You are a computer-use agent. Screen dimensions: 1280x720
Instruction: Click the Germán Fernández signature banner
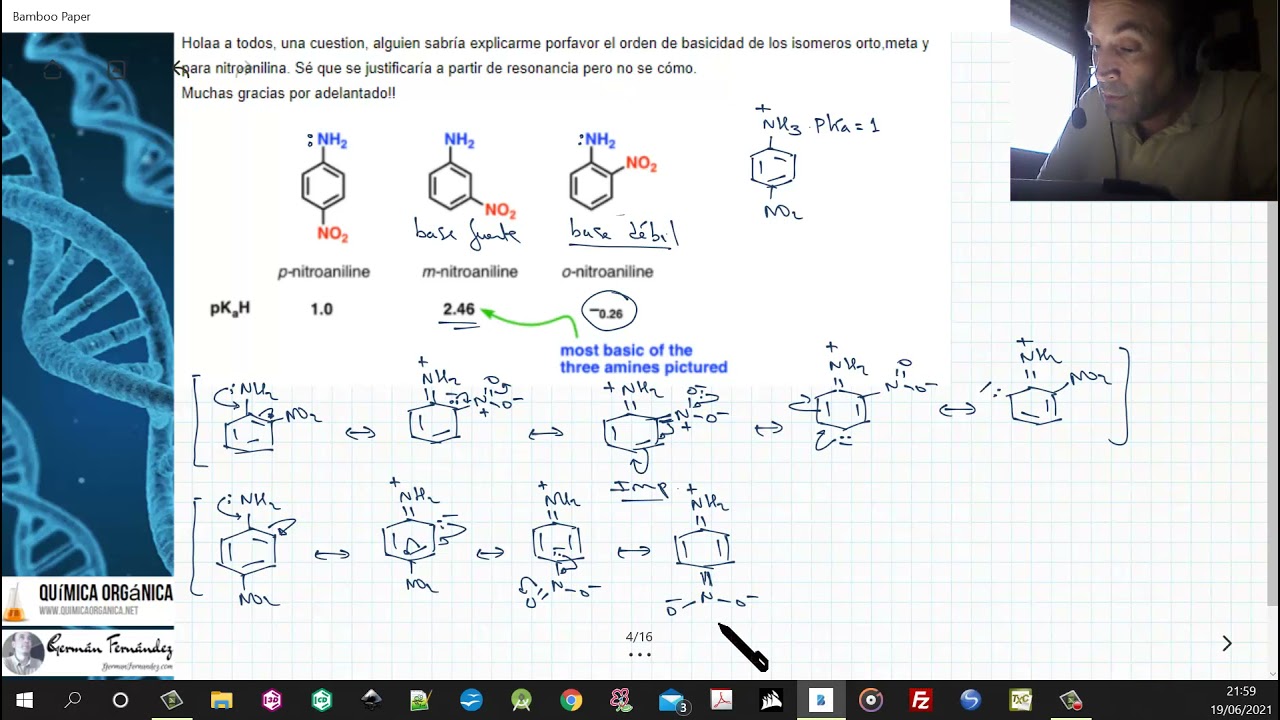coord(87,653)
